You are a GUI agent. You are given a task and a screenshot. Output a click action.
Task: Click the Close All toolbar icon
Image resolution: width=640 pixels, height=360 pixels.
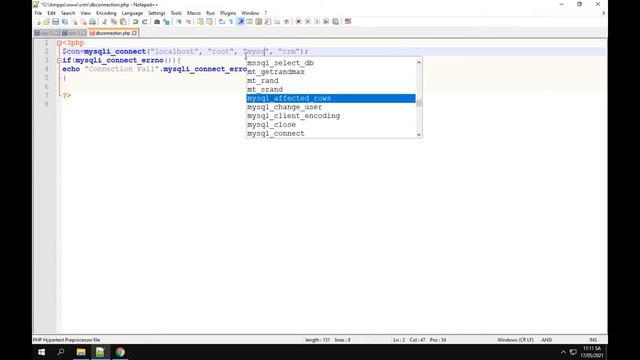(x=83, y=22)
